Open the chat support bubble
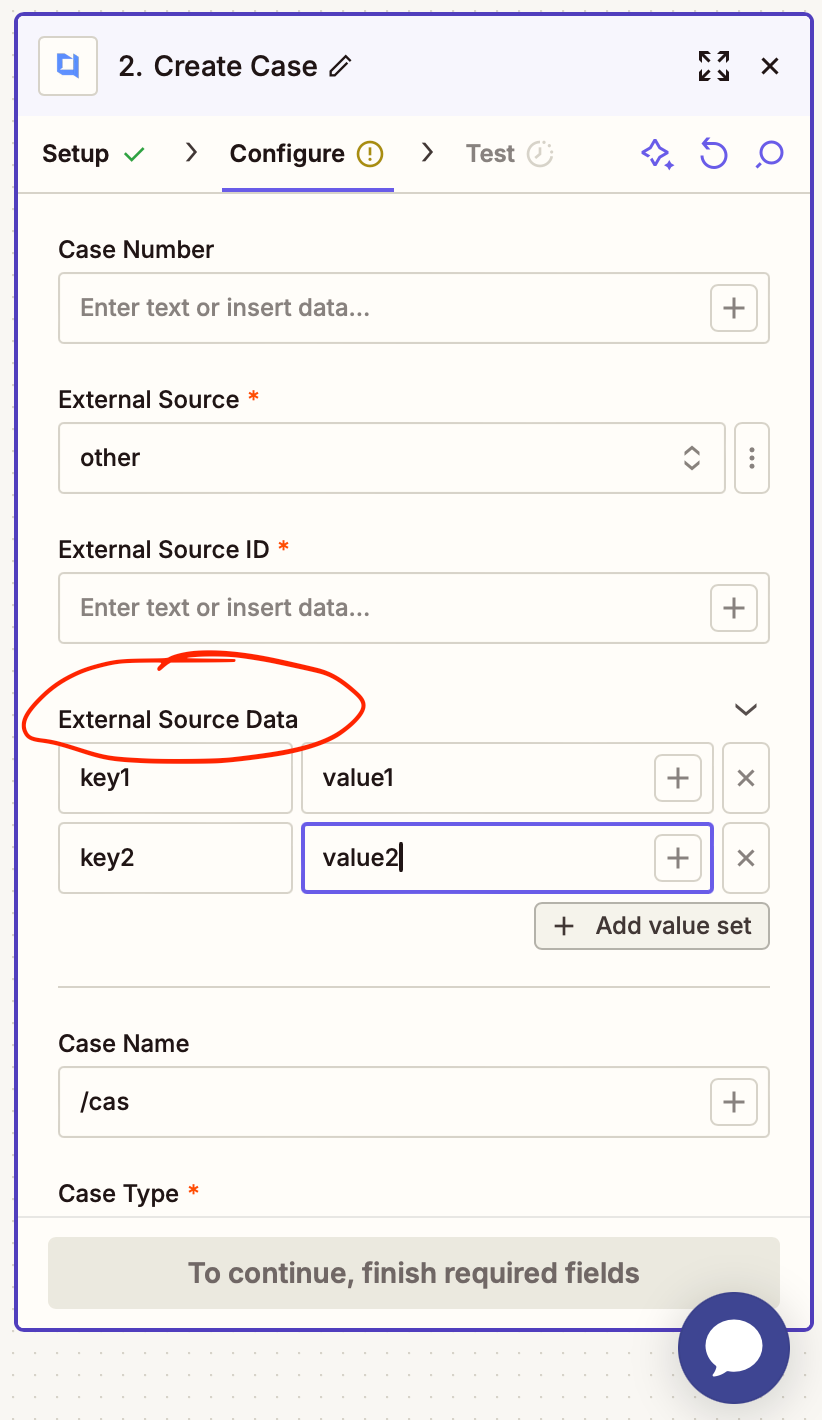 (733, 1347)
